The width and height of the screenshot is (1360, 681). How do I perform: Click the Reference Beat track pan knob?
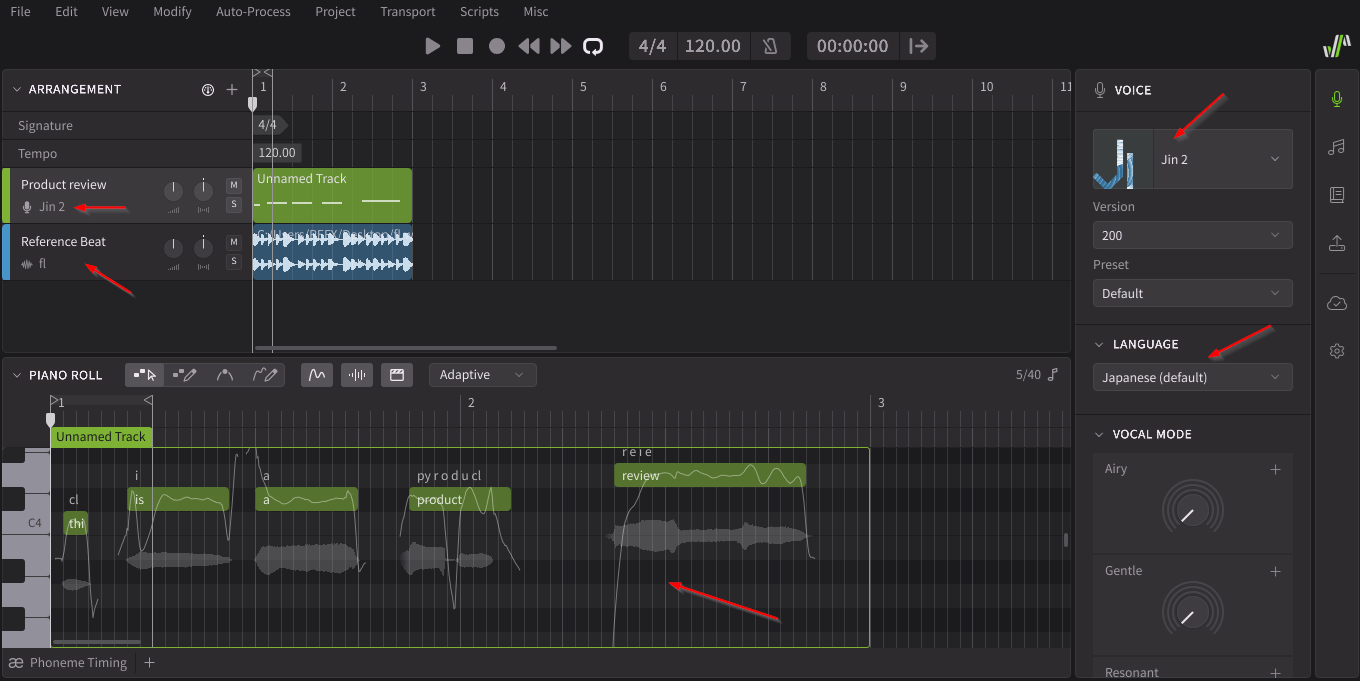(x=204, y=246)
